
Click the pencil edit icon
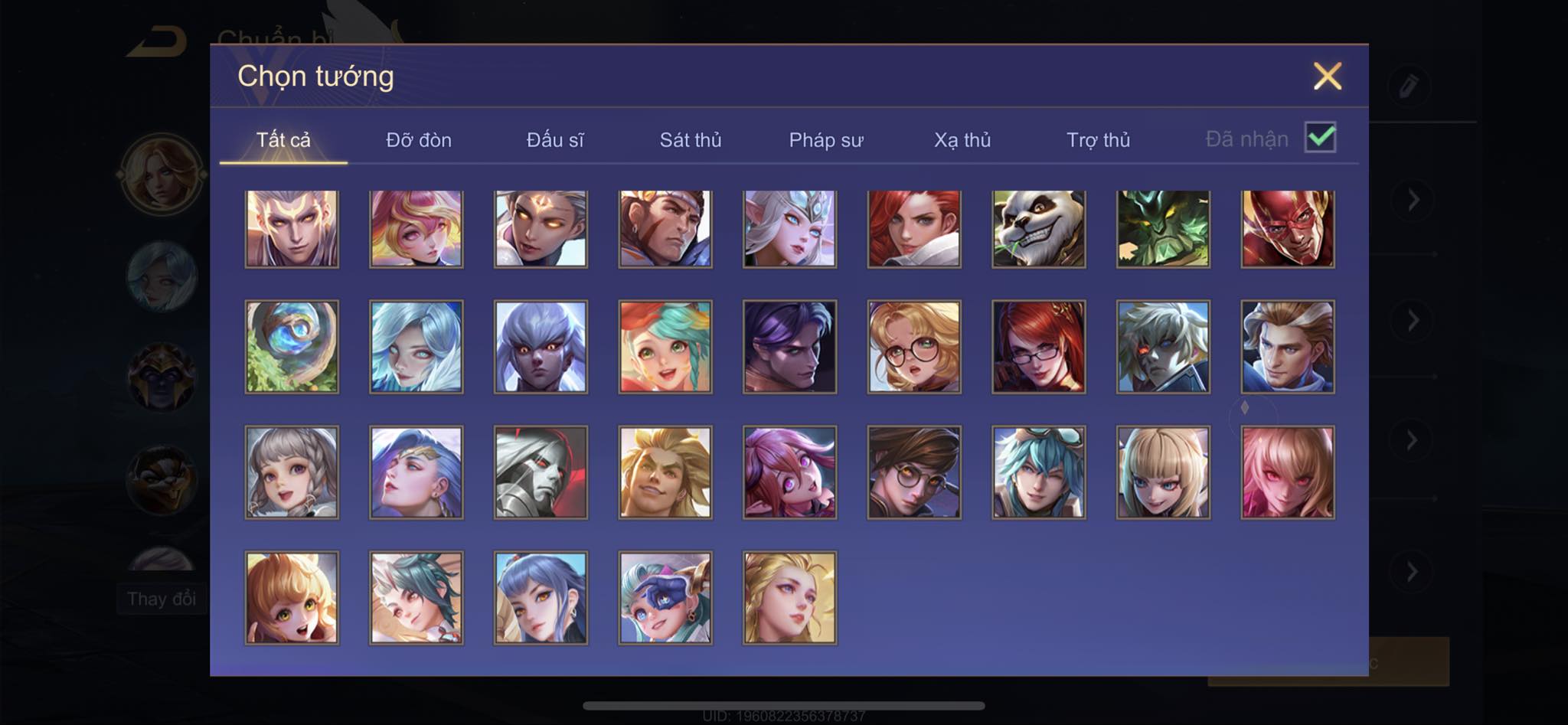1409,85
